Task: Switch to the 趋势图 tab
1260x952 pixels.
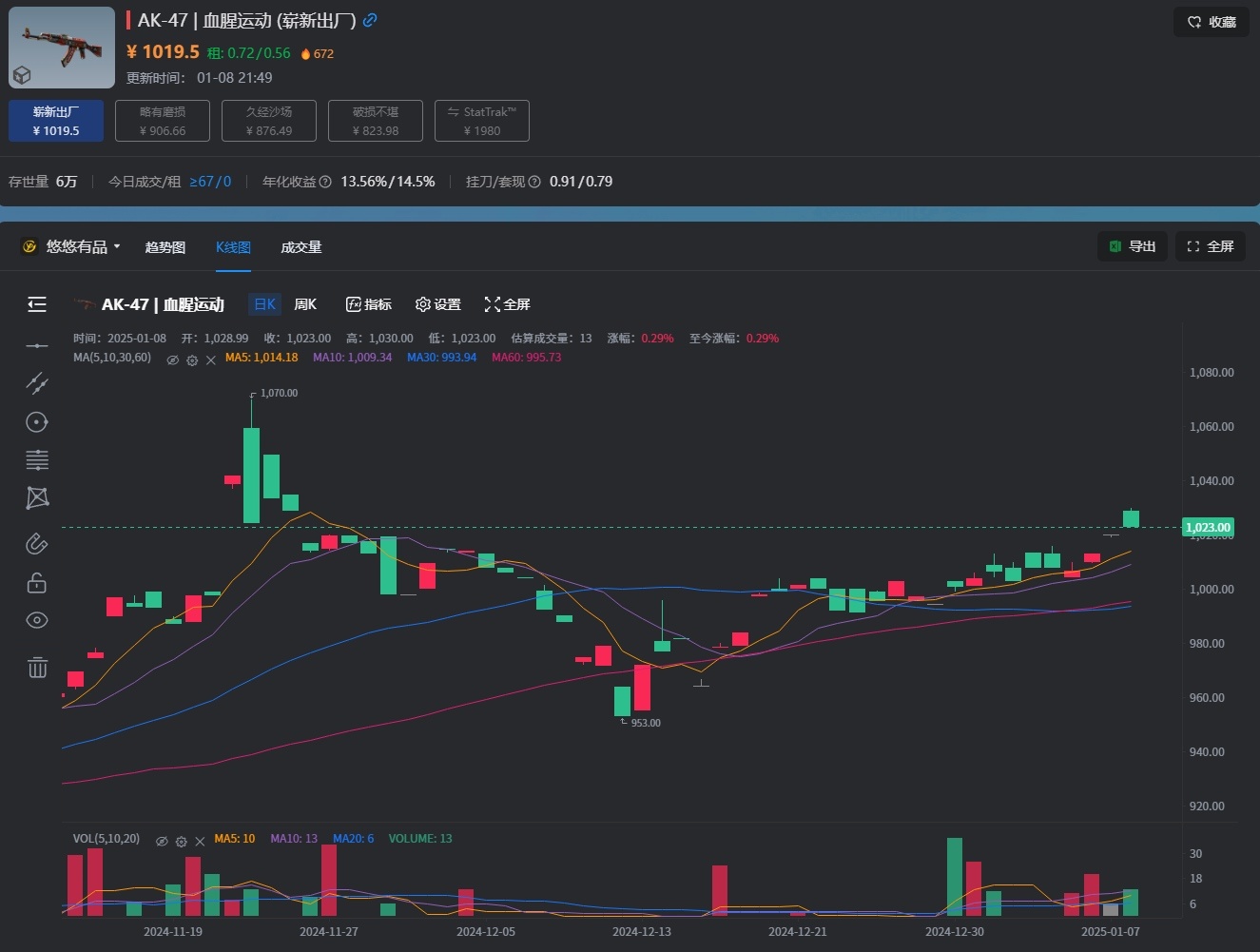Action: 165,247
